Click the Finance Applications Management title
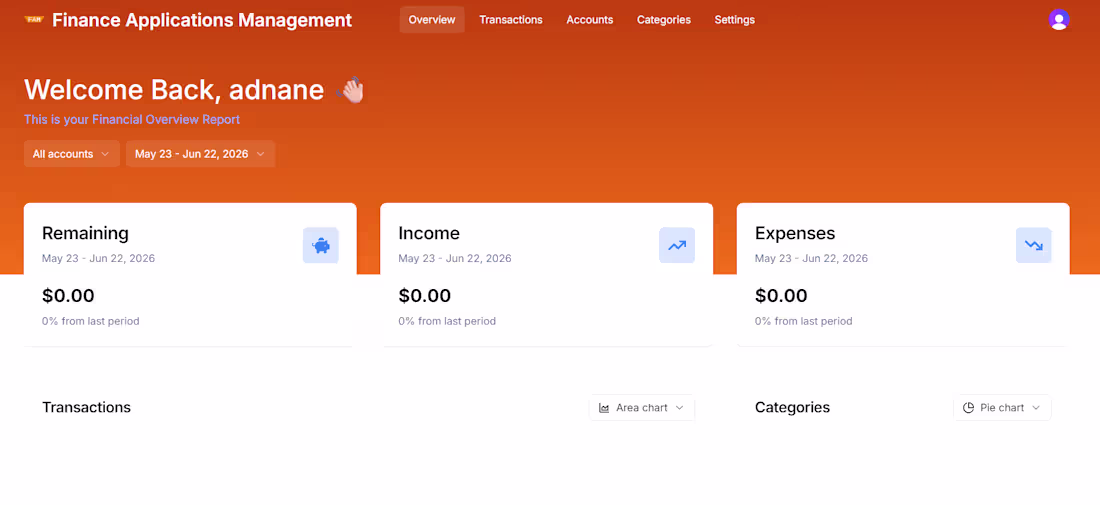 pyautogui.click(x=202, y=20)
